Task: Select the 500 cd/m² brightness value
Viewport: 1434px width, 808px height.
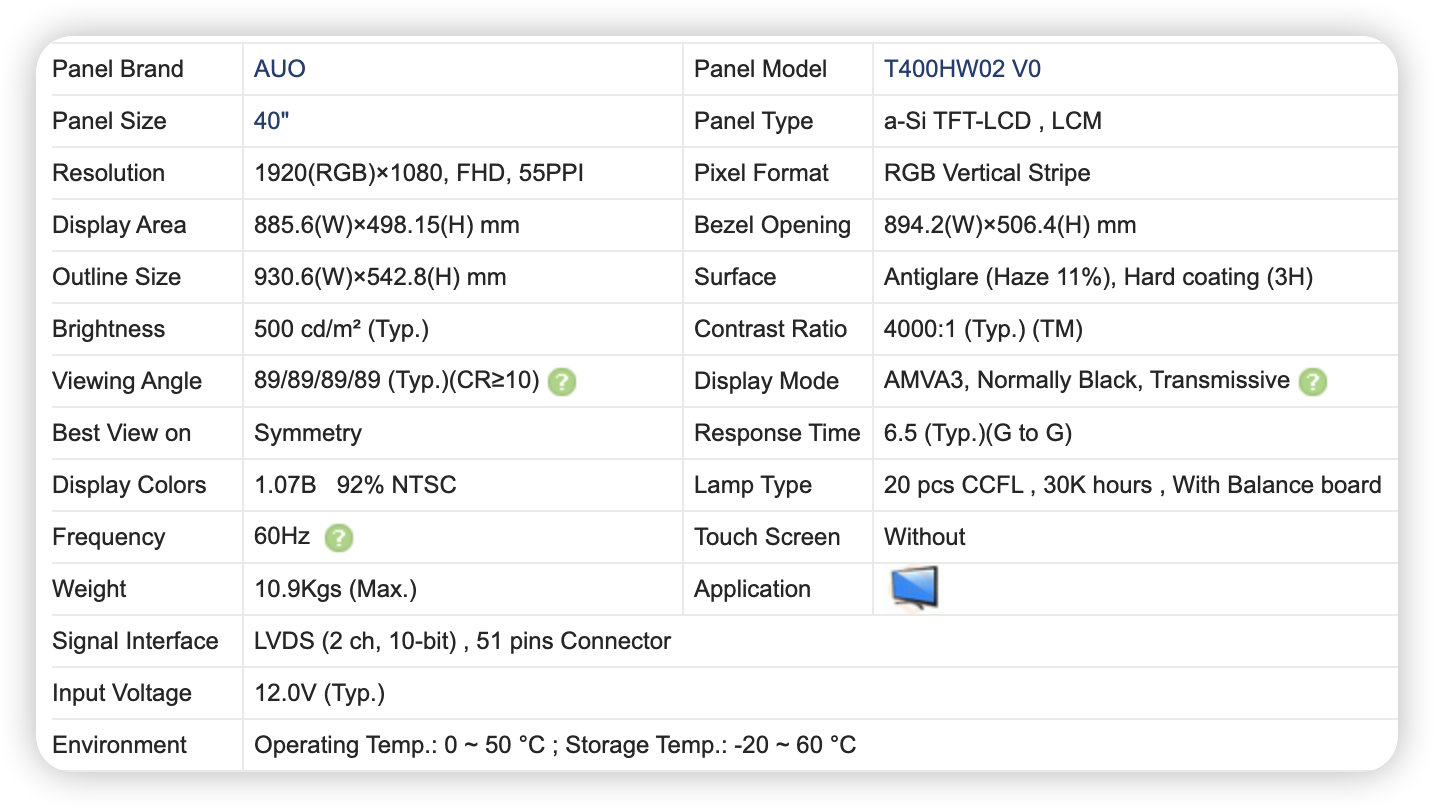Action: click(341, 329)
